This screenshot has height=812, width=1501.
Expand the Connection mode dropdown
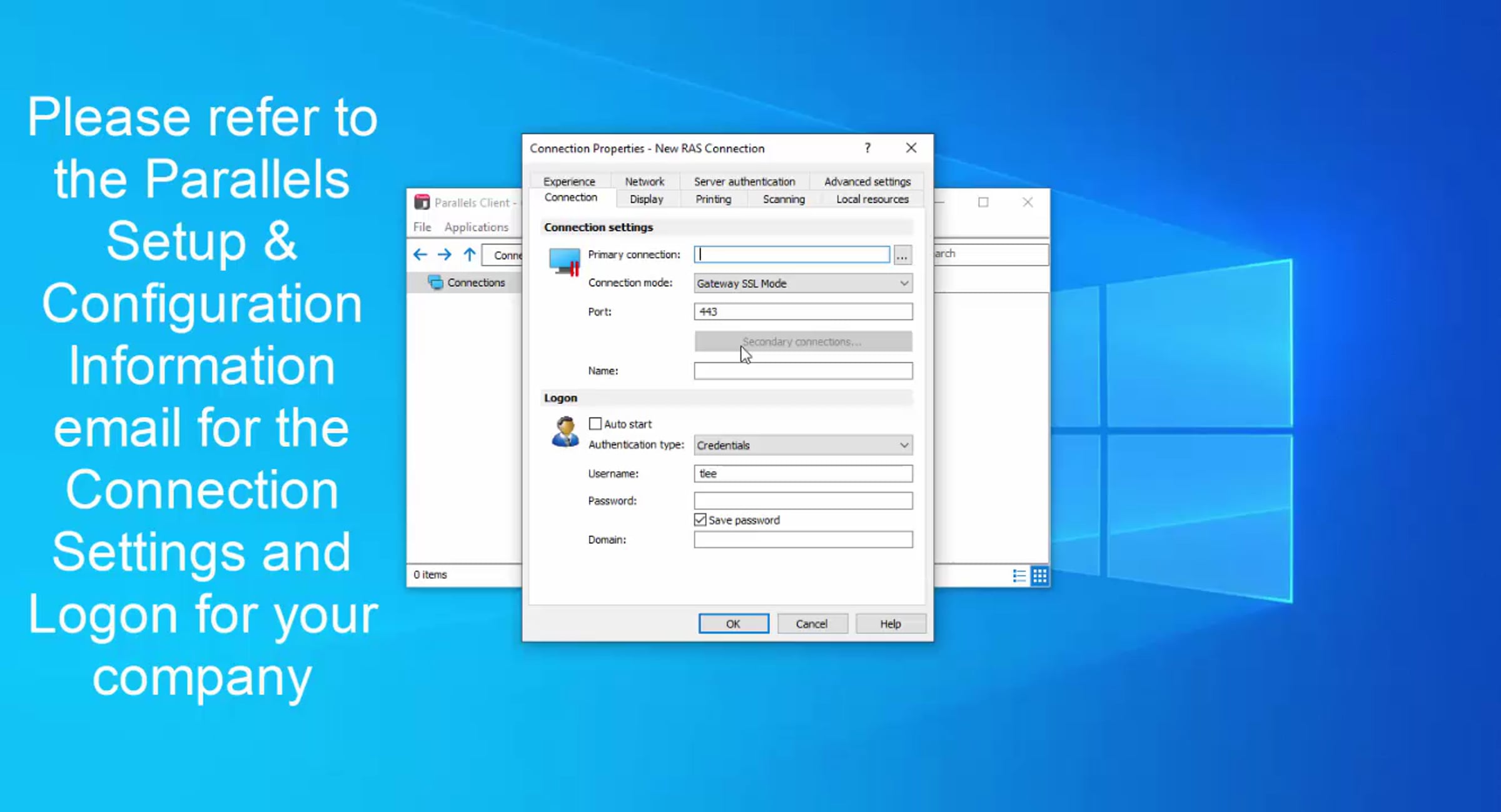click(x=803, y=283)
